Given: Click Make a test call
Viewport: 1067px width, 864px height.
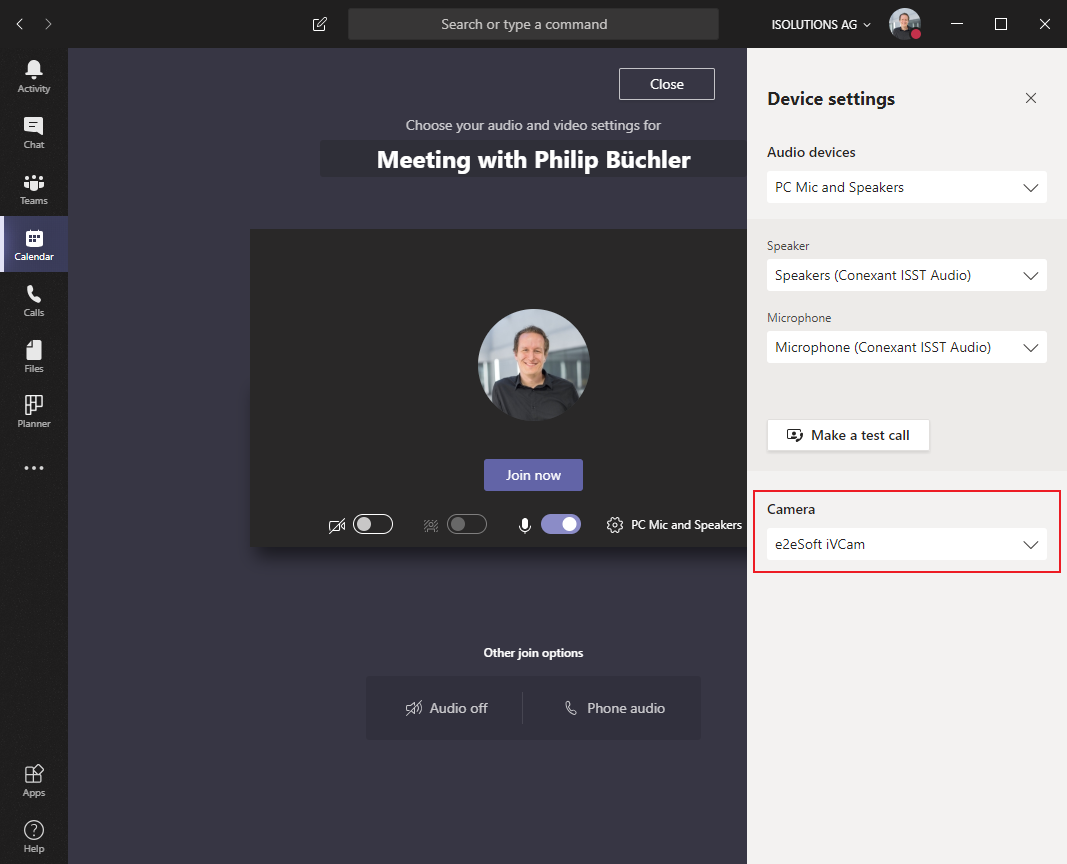Looking at the screenshot, I should coord(848,435).
